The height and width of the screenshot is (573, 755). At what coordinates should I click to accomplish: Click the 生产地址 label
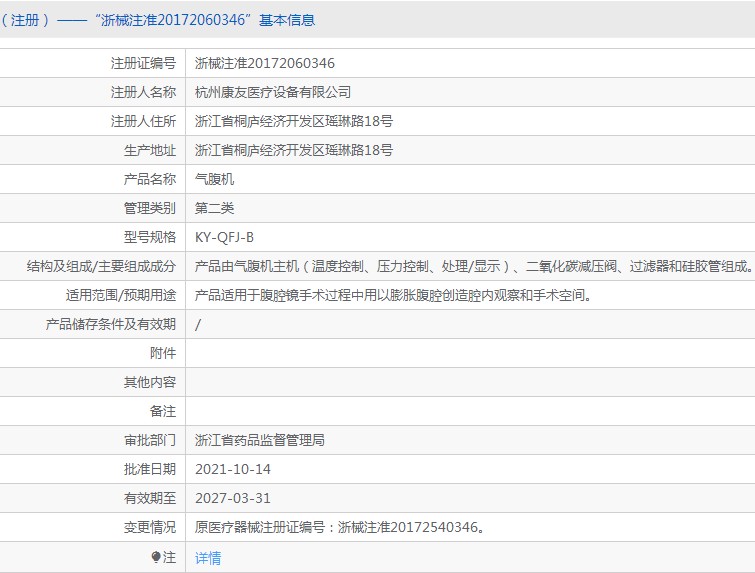[150, 150]
